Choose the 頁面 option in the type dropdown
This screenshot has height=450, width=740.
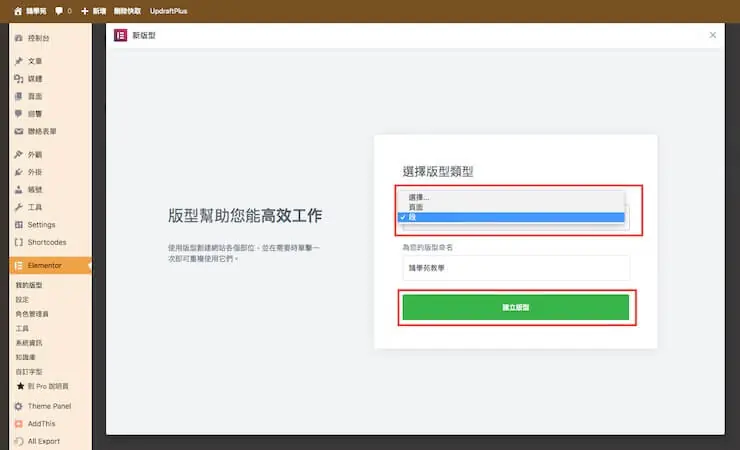click(512, 207)
